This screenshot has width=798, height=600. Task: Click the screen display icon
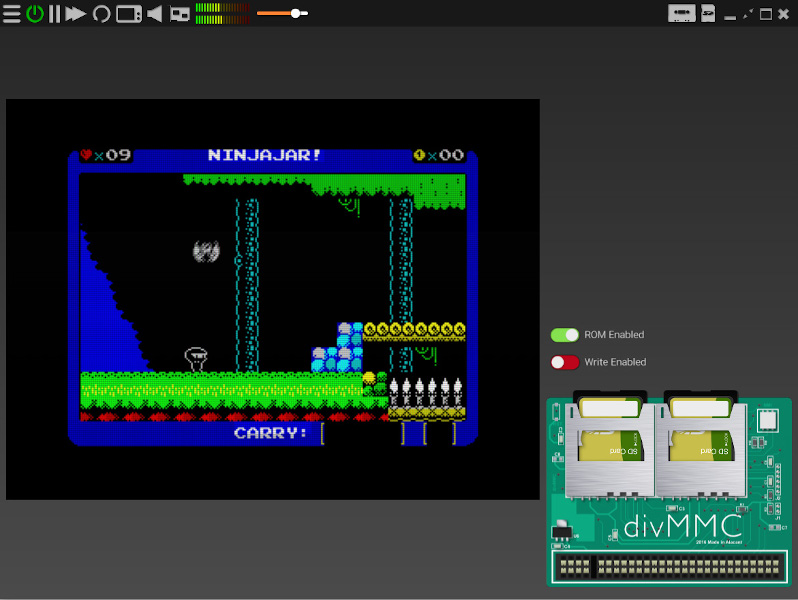129,14
